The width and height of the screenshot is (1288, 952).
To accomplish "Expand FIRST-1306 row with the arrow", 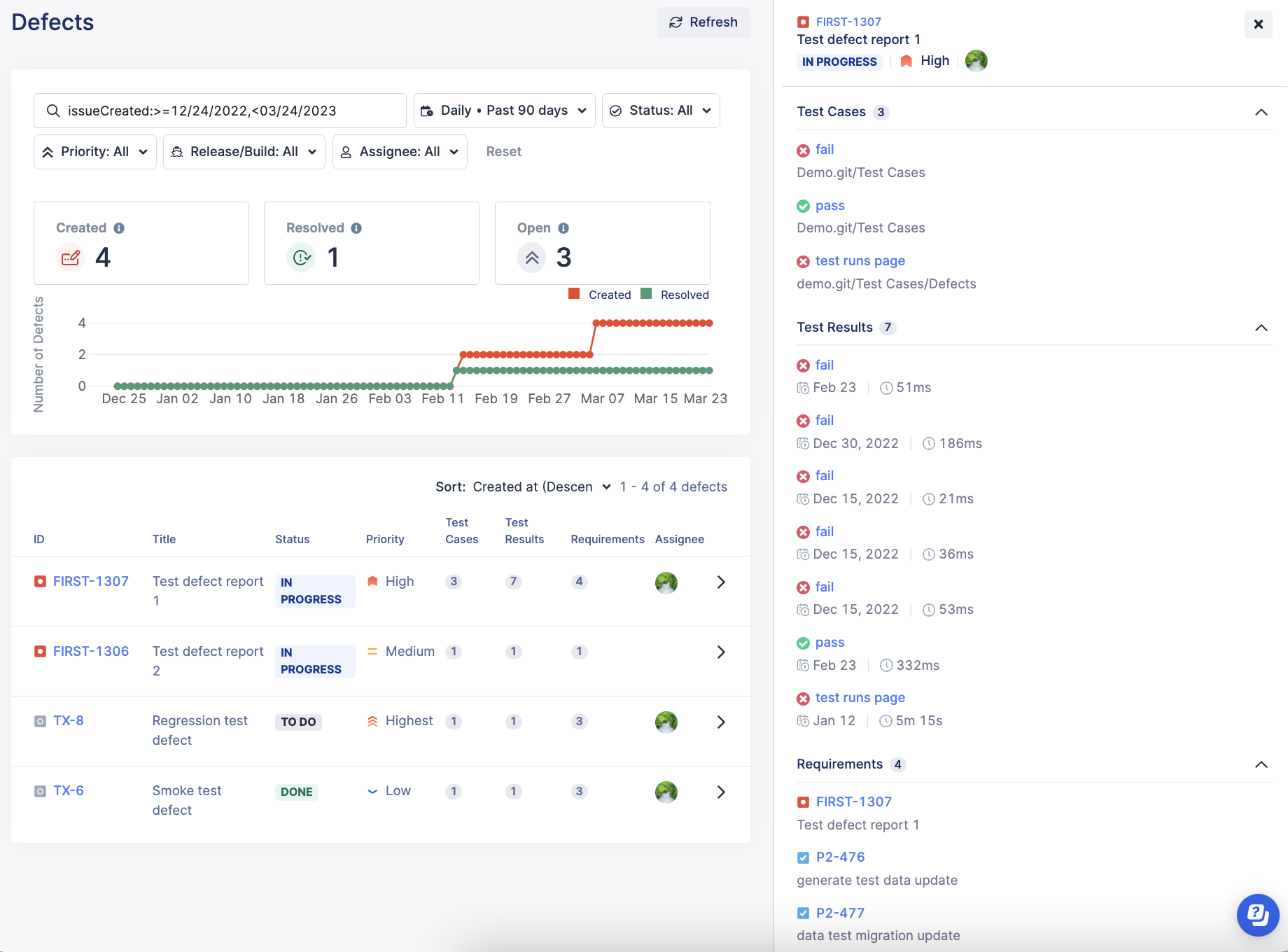I will tap(721, 652).
